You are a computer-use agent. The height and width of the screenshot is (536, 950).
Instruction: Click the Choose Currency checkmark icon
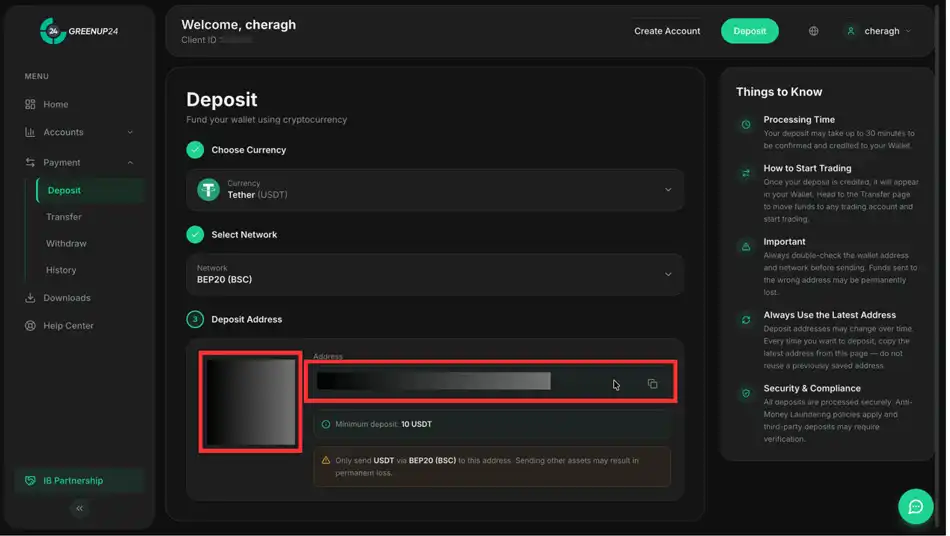pyautogui.click(x=195, y=150)
